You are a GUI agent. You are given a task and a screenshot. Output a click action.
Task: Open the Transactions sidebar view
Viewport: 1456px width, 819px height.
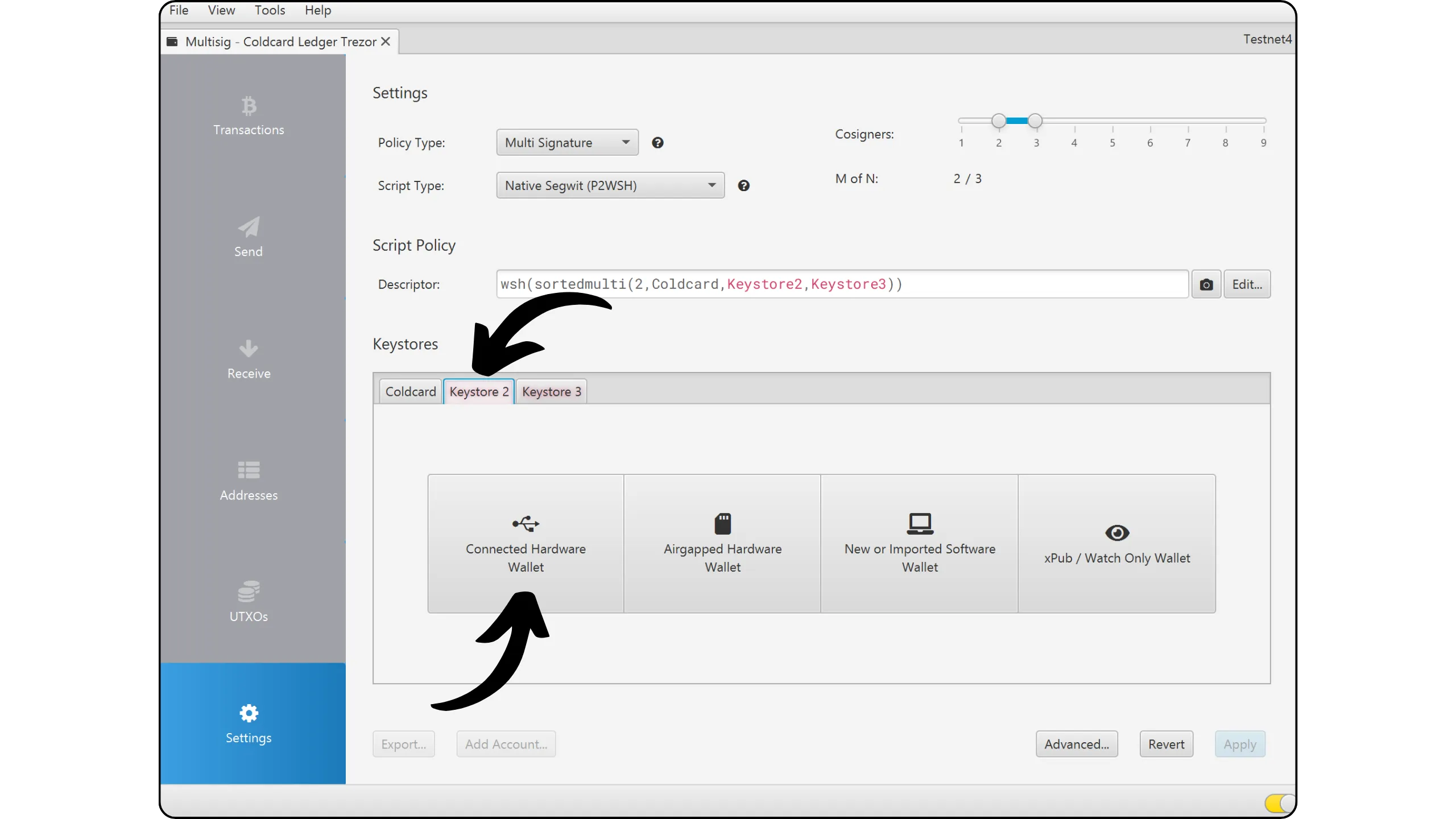pyautogui.click(x=249, y=117)
